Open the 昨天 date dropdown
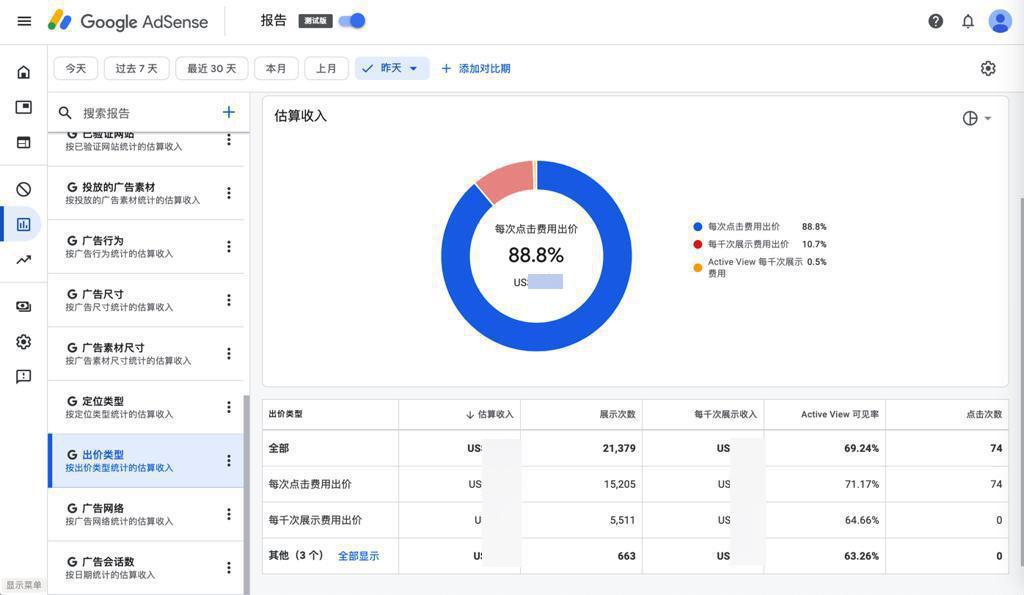Viewport: 1024px width, 595px height. click(392, 69)
